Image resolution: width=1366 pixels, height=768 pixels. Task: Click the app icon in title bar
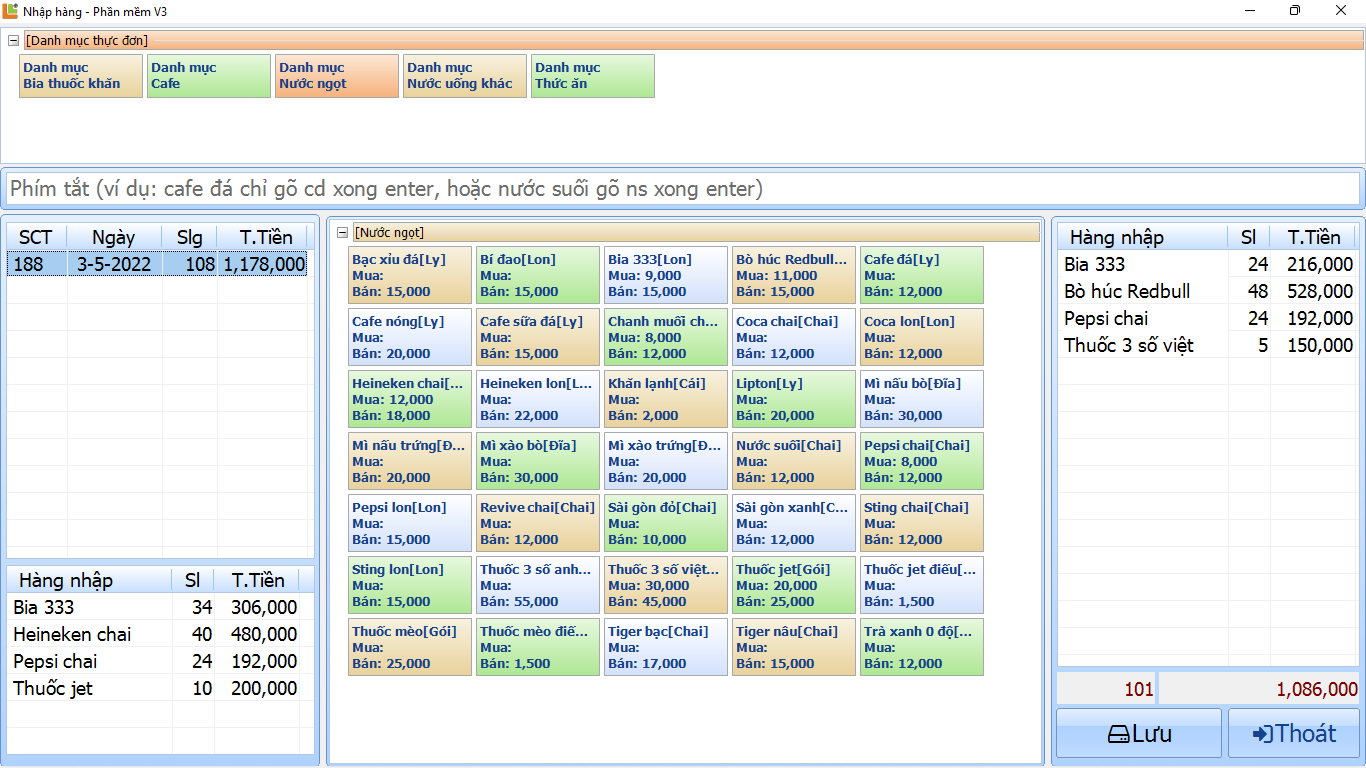pos(11,11)
